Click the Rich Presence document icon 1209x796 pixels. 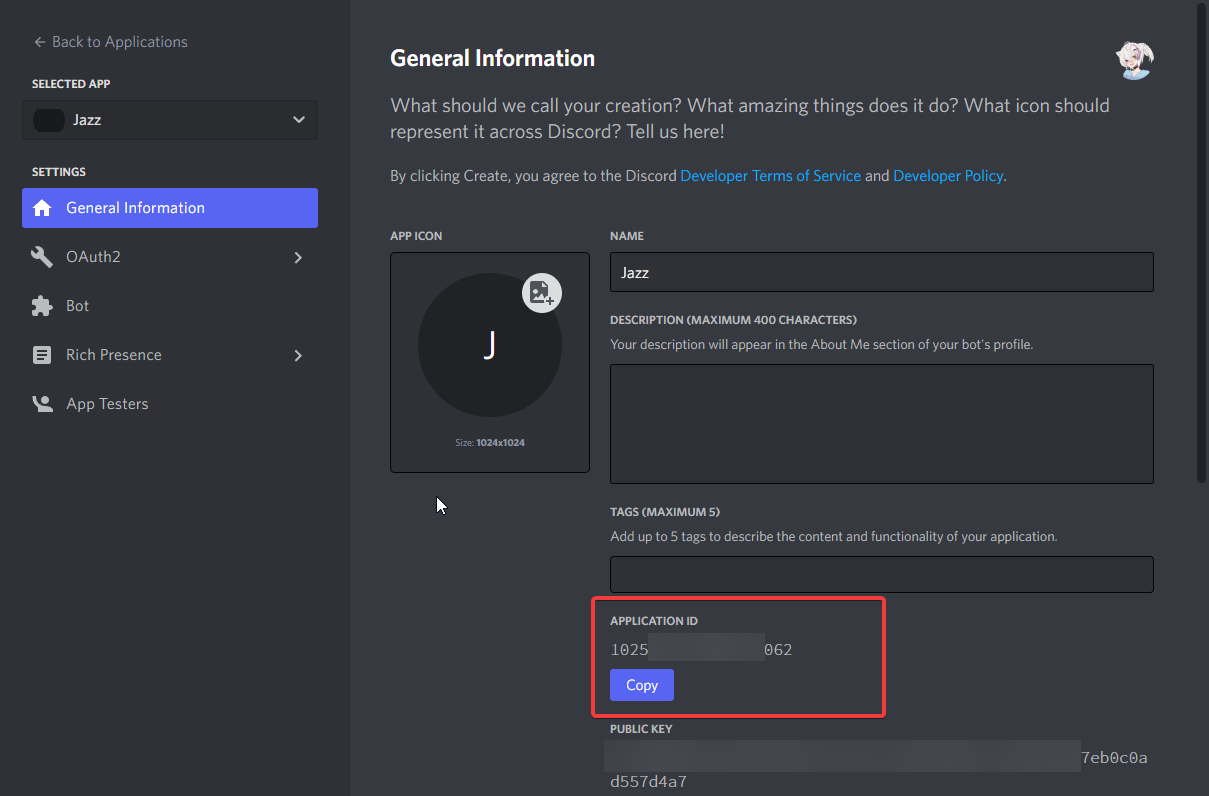pos(42,355)
